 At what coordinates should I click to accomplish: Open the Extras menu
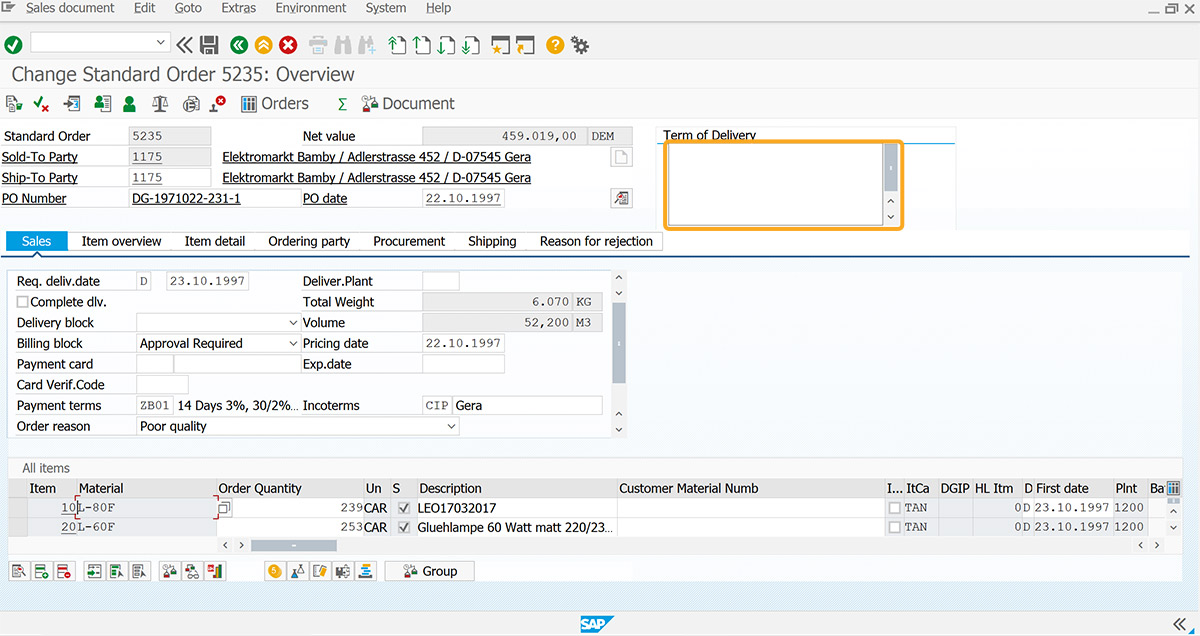pos(238,8)
